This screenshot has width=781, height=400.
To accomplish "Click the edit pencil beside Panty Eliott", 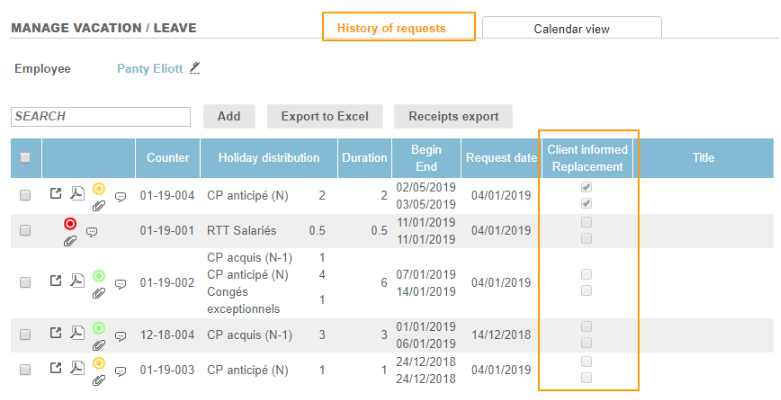I will pos(195,68).
